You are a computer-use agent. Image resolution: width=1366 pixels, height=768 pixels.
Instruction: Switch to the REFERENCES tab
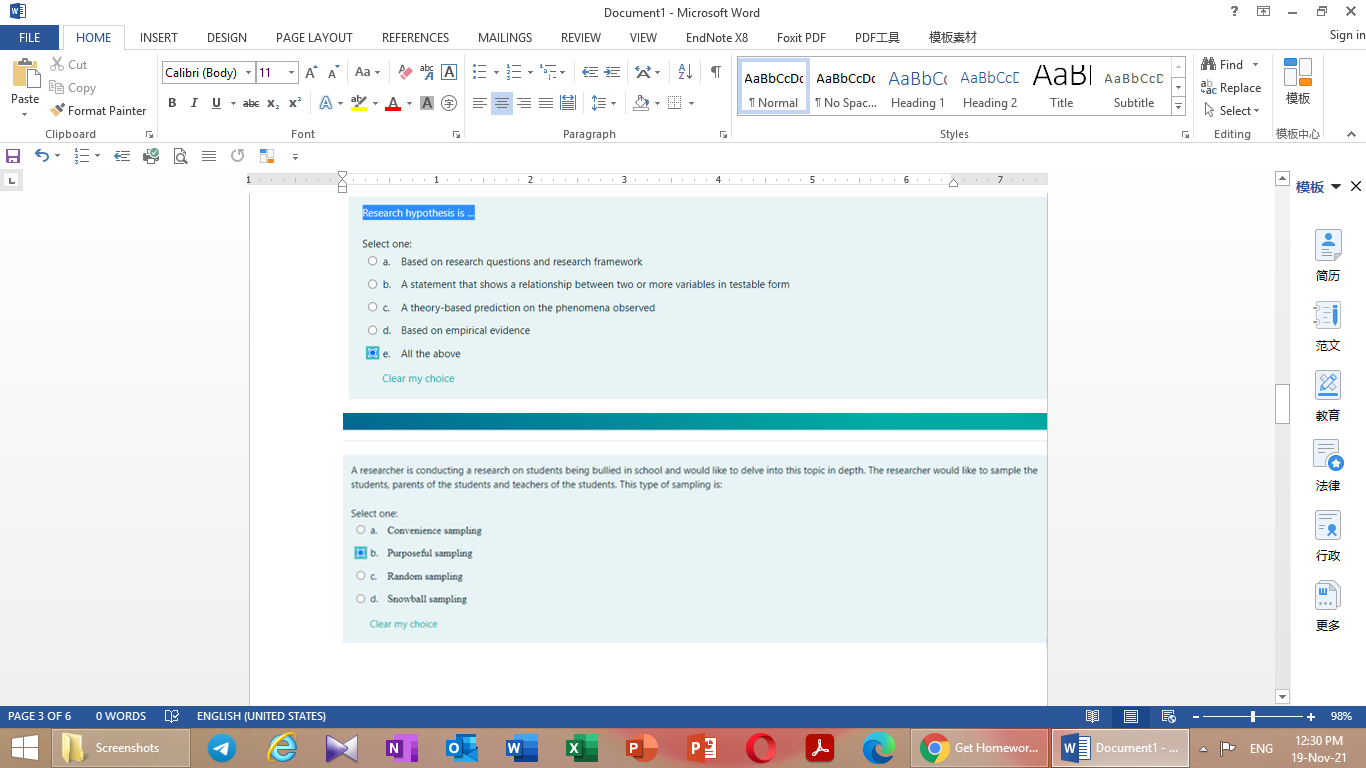415,37
